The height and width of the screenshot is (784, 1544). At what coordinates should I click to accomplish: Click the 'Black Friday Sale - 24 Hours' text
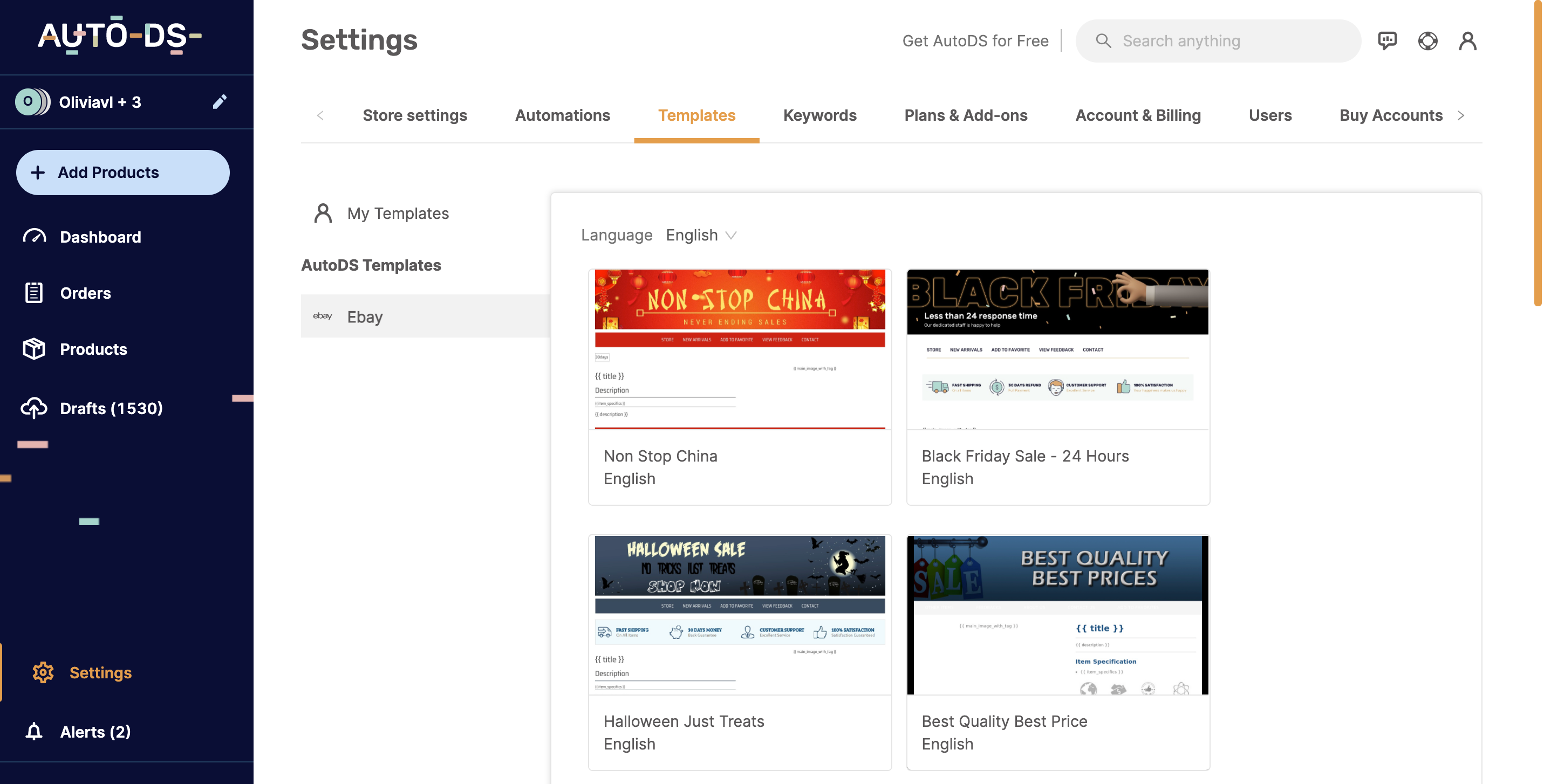coord(1025,456)
